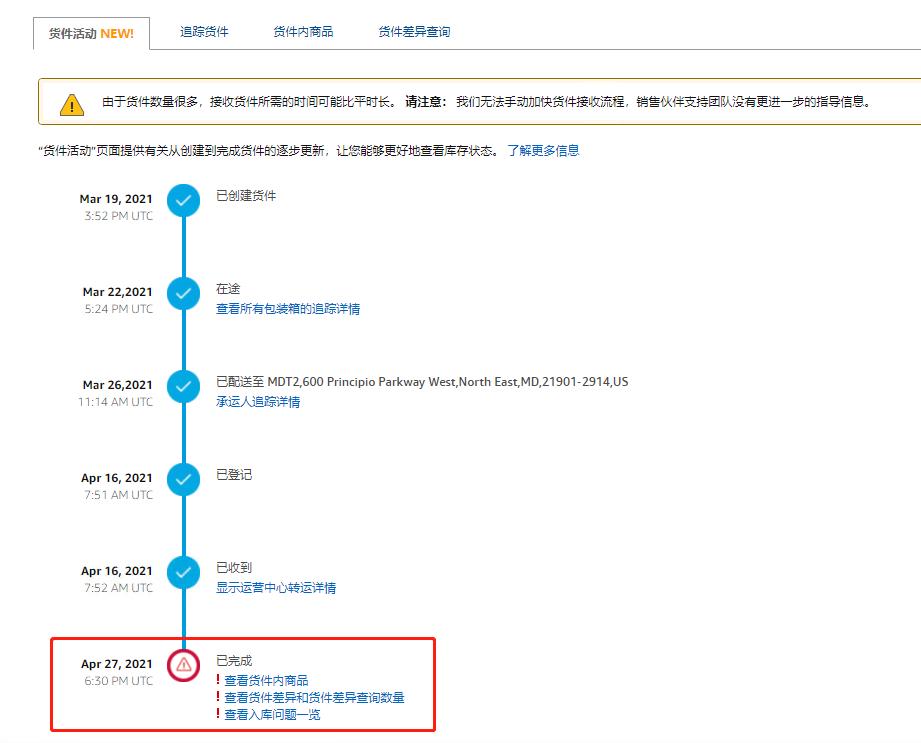Click the checkmark icon beside 已登记
This screenshot has width=921, height=743.
(182, 478)
